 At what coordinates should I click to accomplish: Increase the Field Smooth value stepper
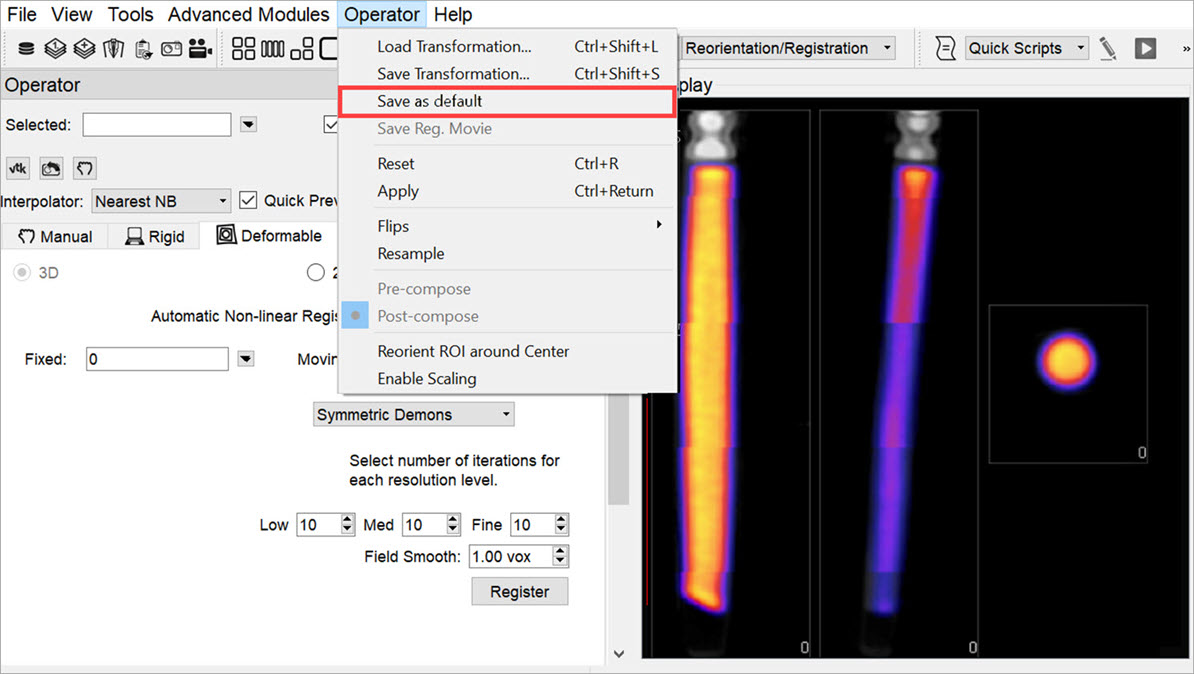click(560, 552)
